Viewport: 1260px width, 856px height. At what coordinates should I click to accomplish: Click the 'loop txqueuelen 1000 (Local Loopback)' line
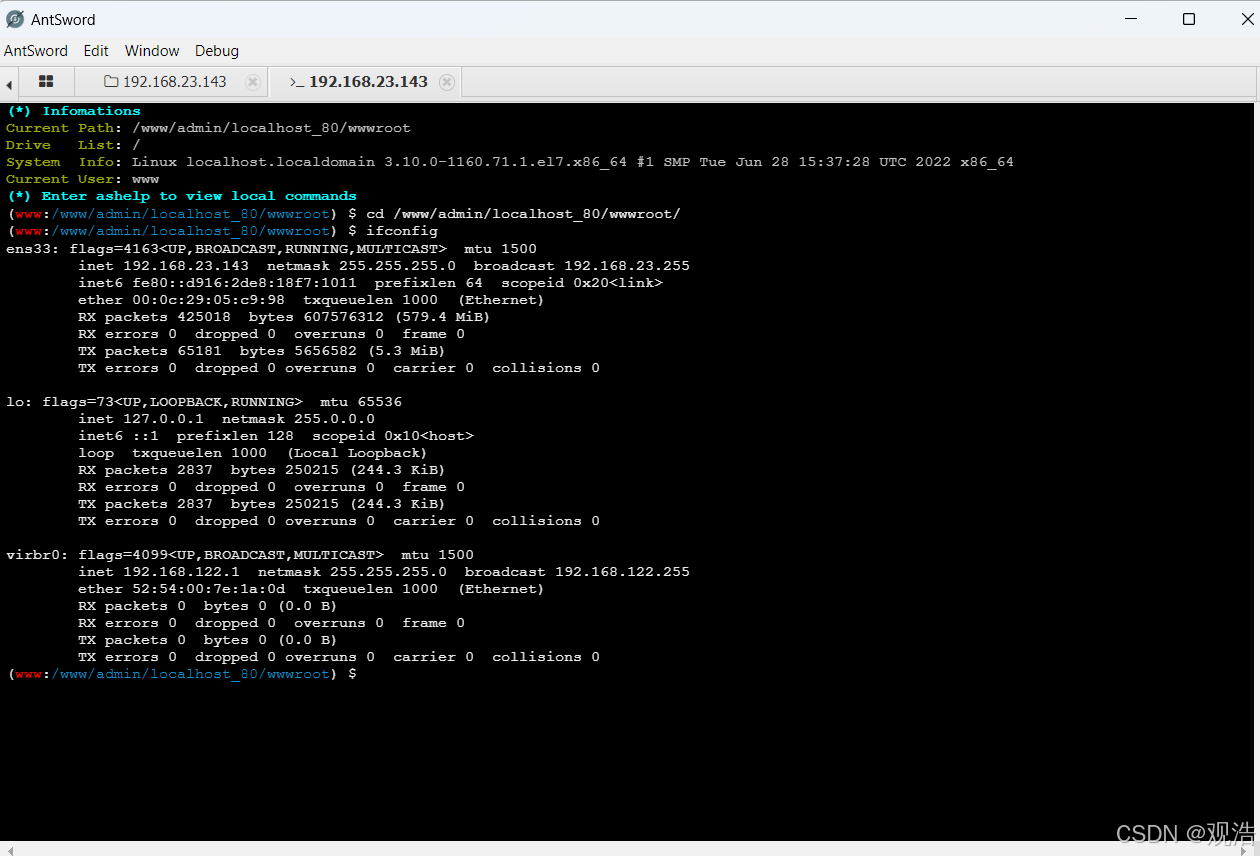tap(253, 452)
